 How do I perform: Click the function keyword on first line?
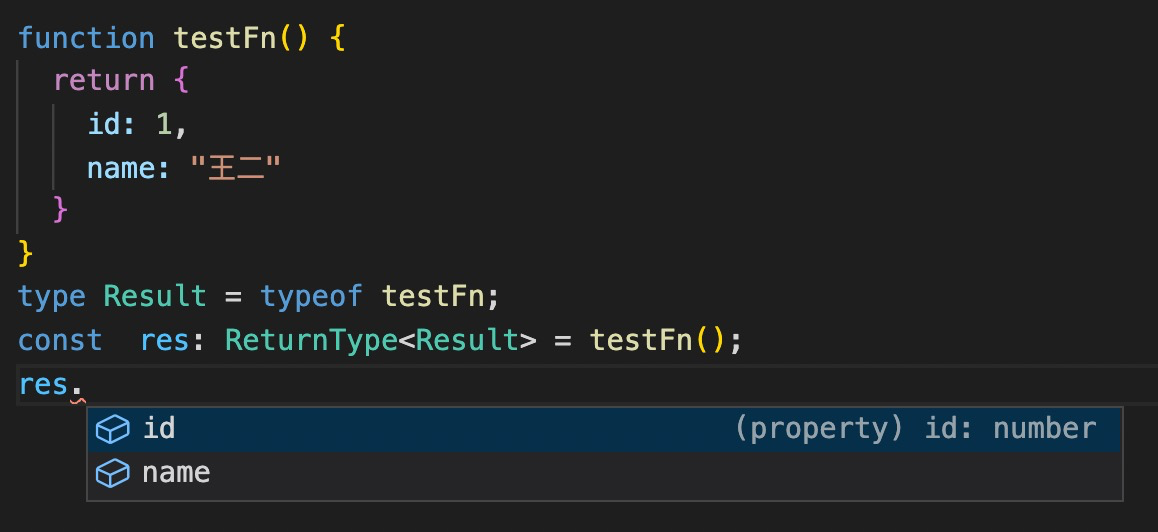pos(86,38)
